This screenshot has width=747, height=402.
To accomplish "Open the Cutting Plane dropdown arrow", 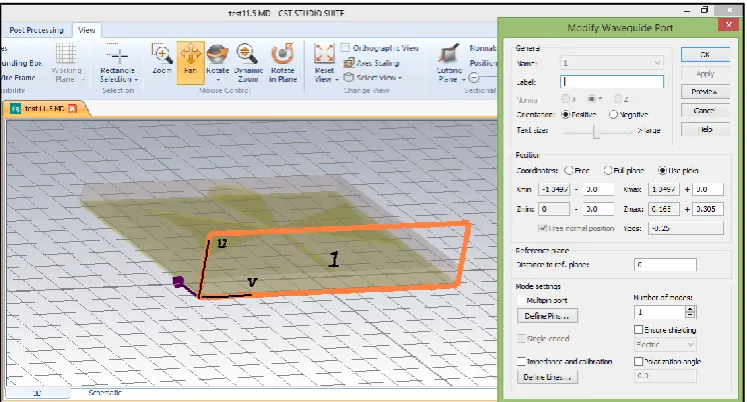I will point(464,80).
